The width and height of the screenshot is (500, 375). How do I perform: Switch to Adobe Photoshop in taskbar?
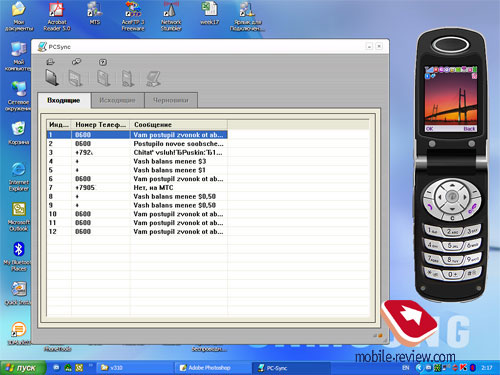pyautogui.click(x=212, y=368)
